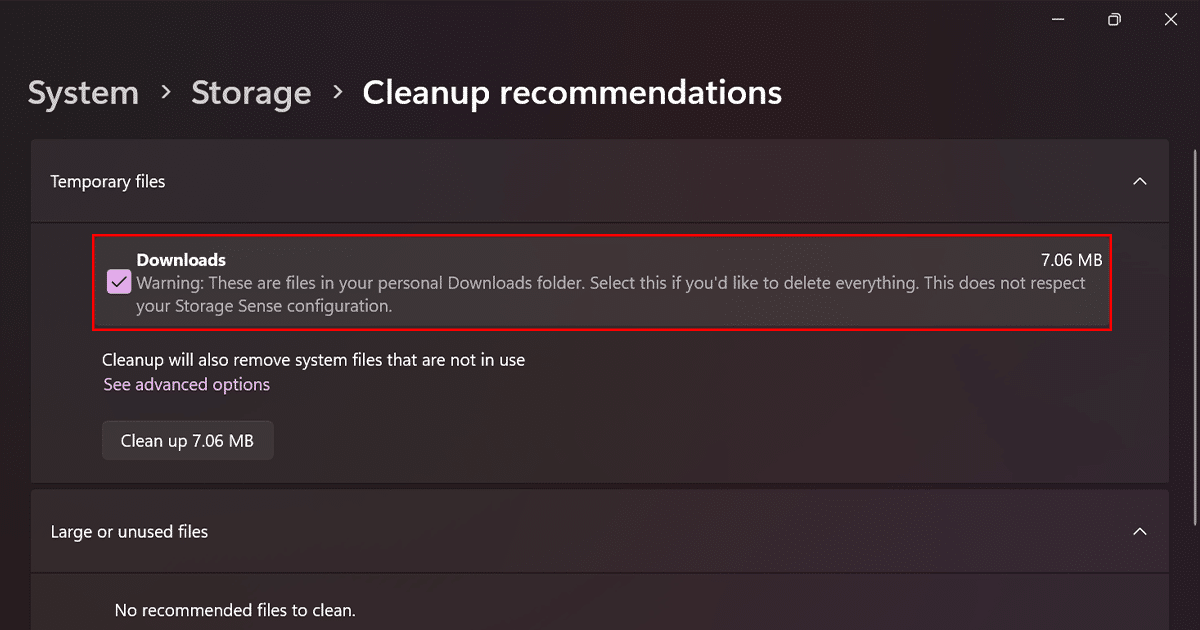Collapse the Temporary files section chevron
1200x630 pixels.
click(x=1139, y=182)
